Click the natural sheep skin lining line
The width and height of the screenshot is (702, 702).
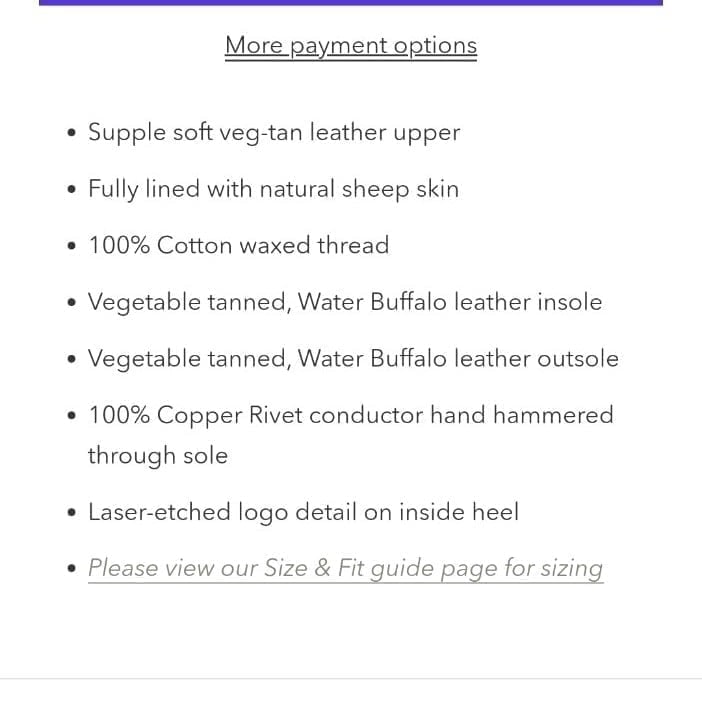(274, 189)
